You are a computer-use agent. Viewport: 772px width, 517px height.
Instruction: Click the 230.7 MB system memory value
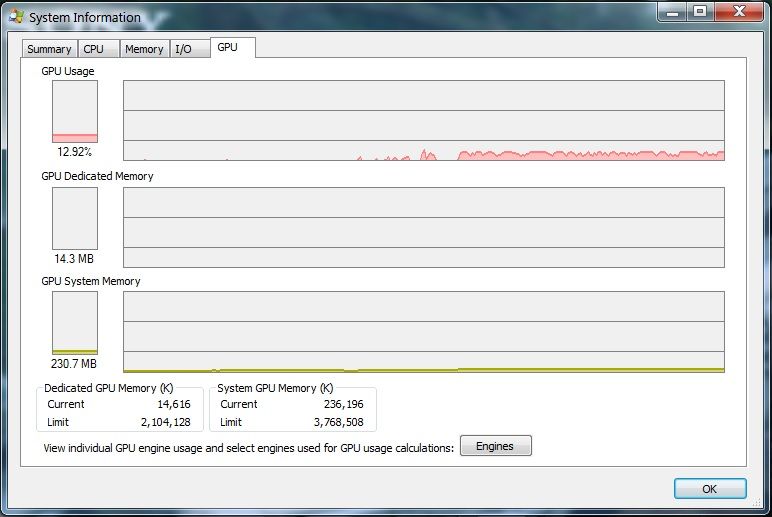pos(74,364)
